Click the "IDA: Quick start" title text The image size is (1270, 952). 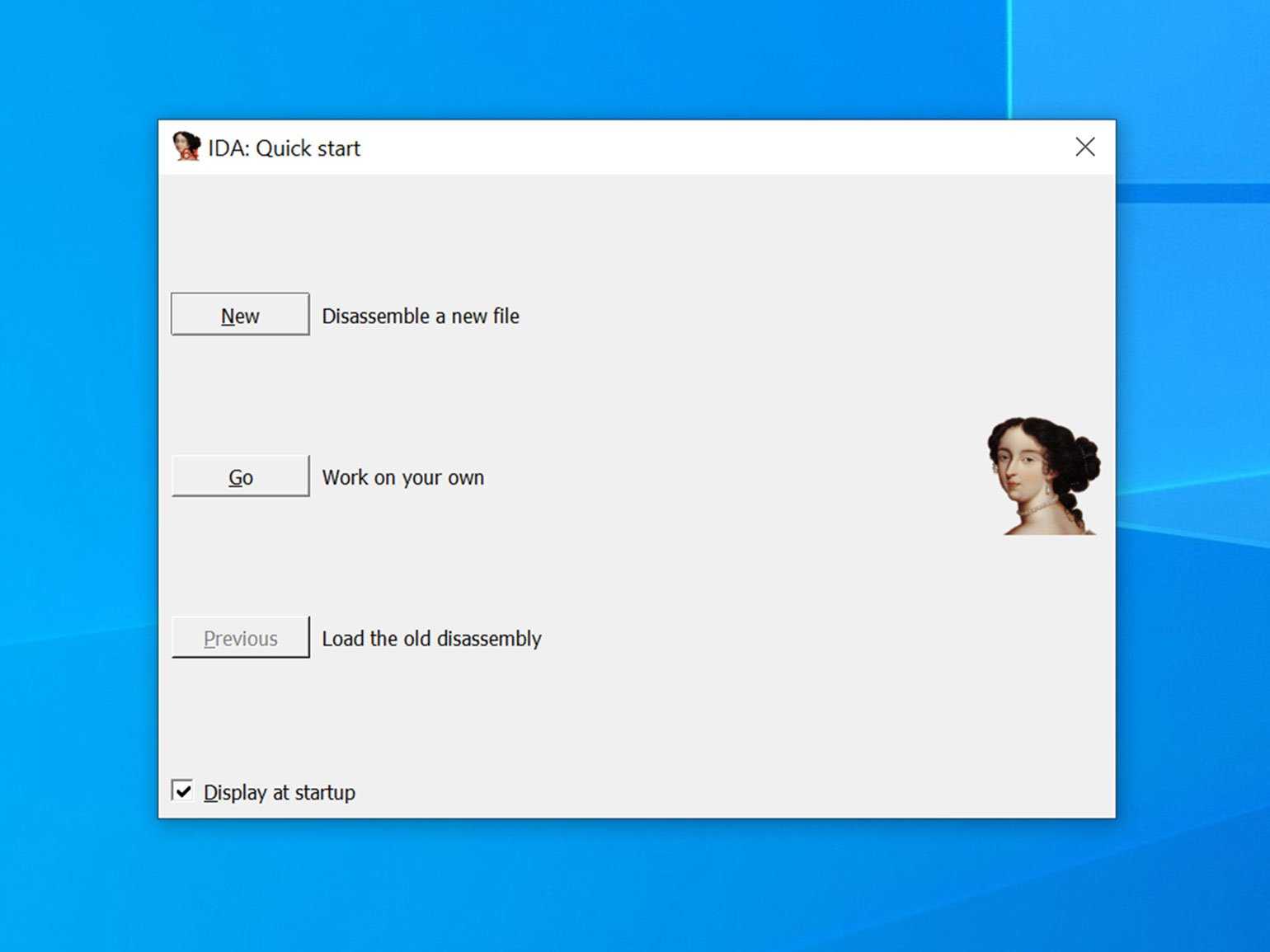pyautogui.click(x=284, y=148)
